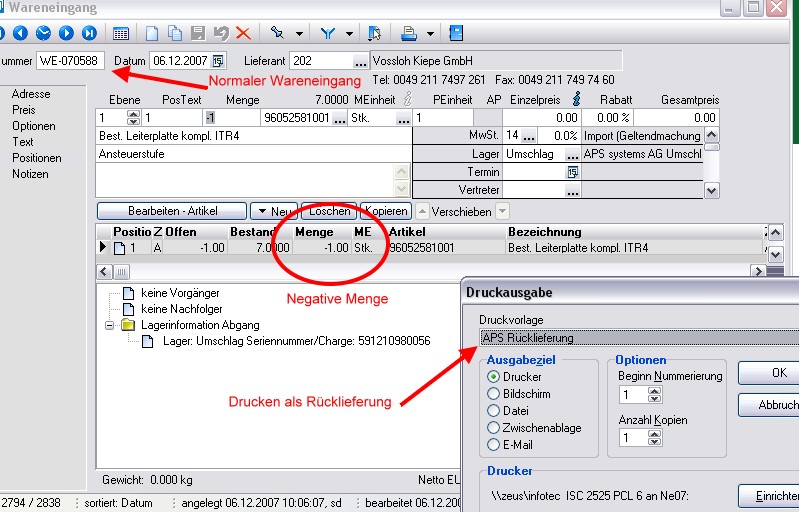Click the copy record toolbar icon
The image size is (799, 512).
coord(175,33)
